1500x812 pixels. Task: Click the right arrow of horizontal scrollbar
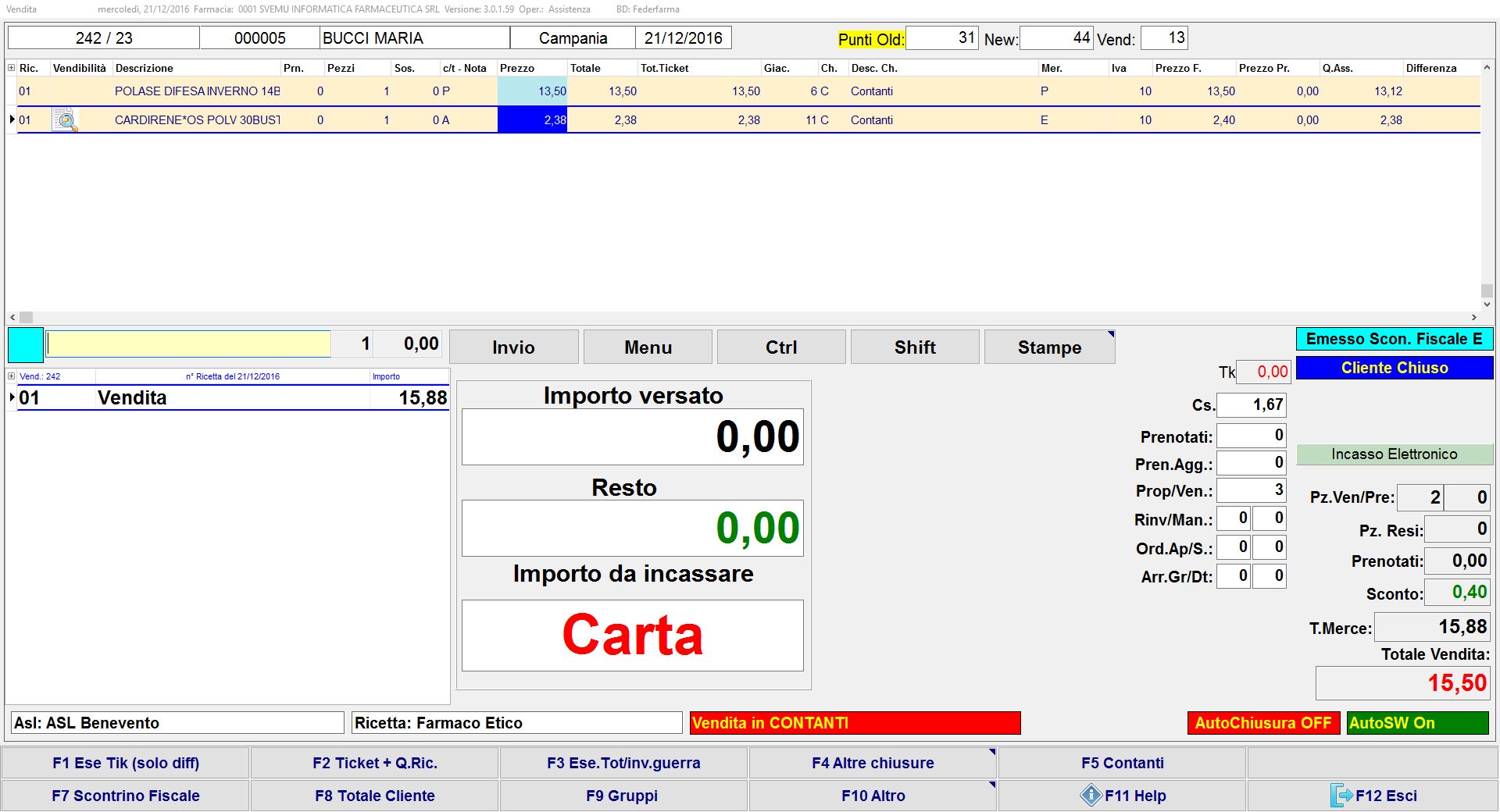click(1474, 317)
